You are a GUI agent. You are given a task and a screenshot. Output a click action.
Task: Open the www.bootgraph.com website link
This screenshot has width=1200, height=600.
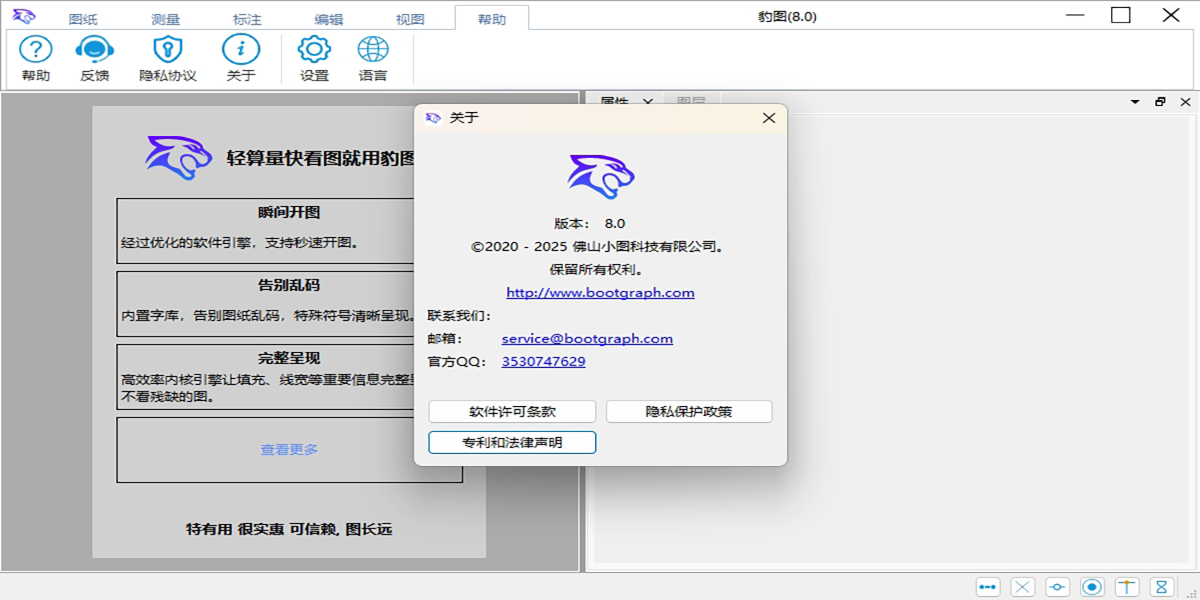point(600,293)
